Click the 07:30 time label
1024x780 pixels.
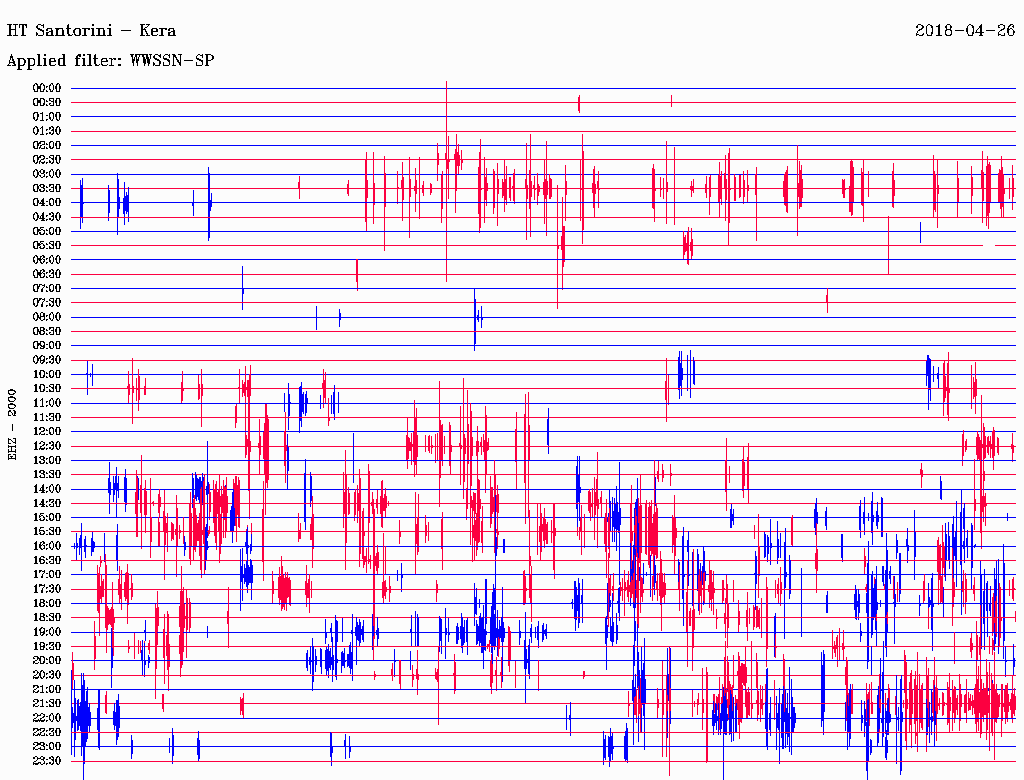coord(47,303)
